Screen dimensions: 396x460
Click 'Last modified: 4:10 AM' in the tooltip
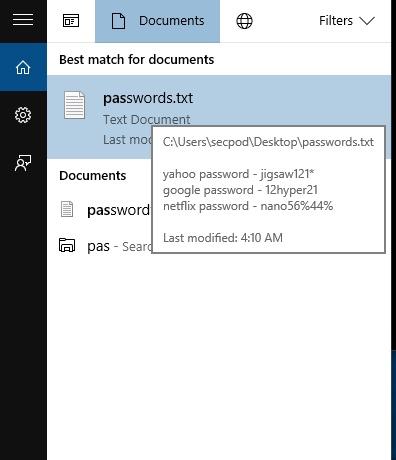click(x=223, y=238)
